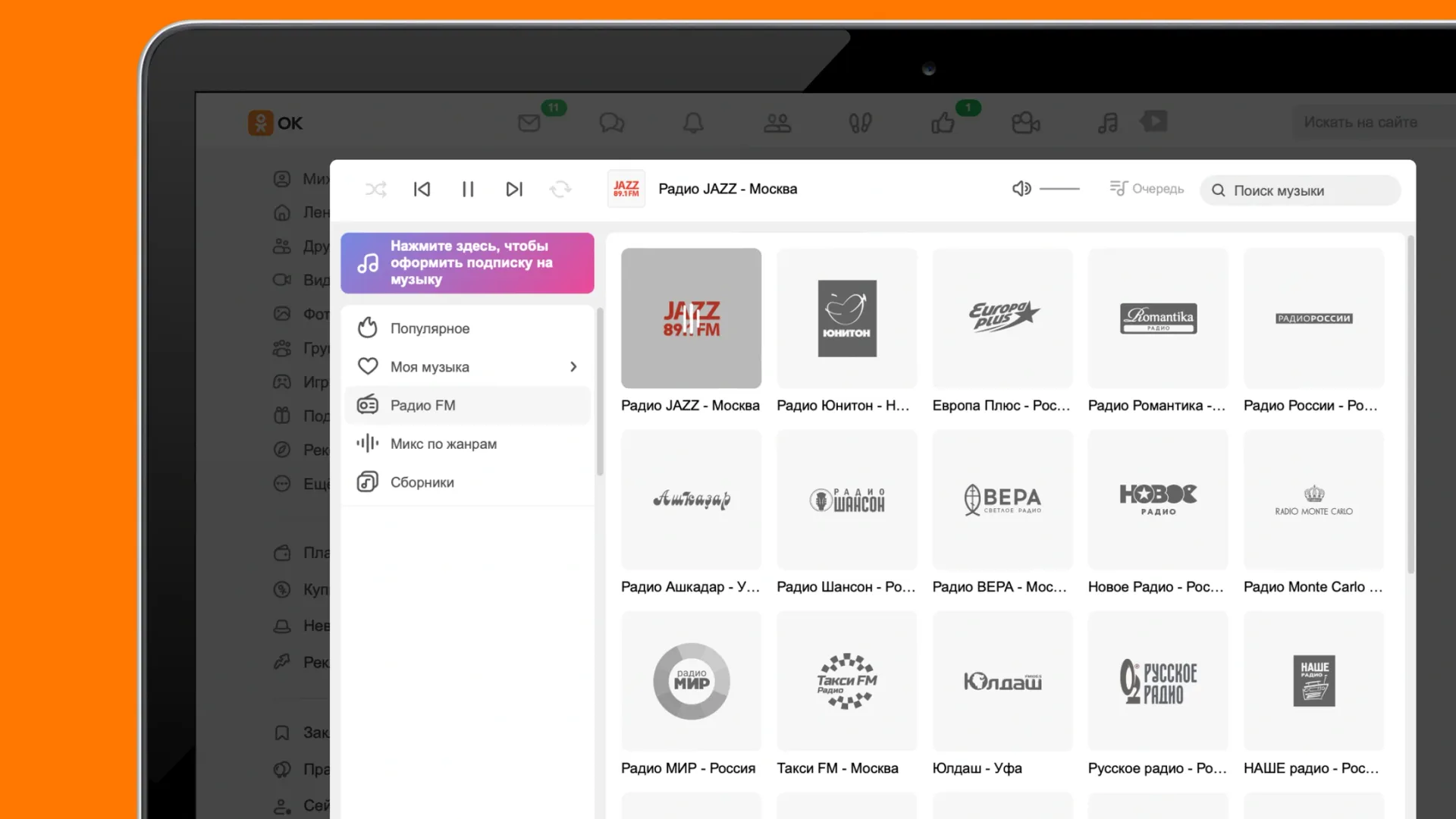Play the Такси FM station
This screenshot has height=819, width=1456.
847,681
